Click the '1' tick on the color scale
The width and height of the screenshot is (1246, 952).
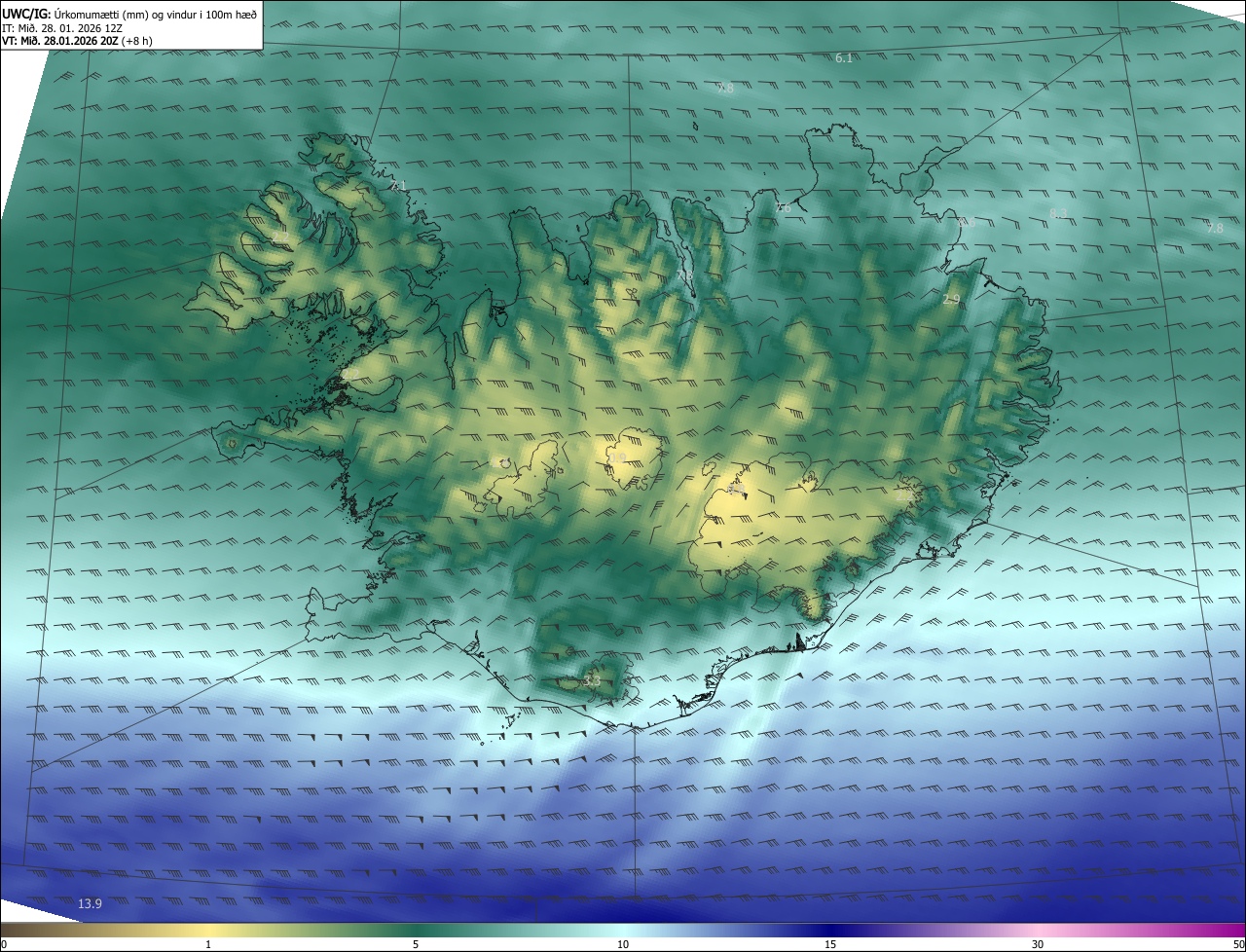tap(208, 944)
